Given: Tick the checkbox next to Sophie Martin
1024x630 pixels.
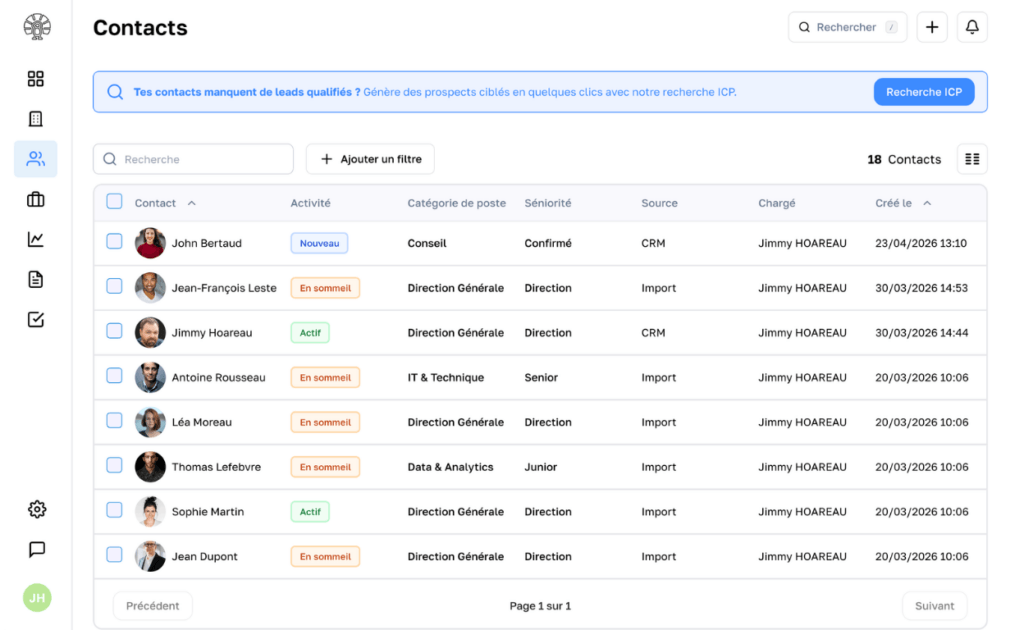Looking at the screenshot, I should tap(114, 511).
